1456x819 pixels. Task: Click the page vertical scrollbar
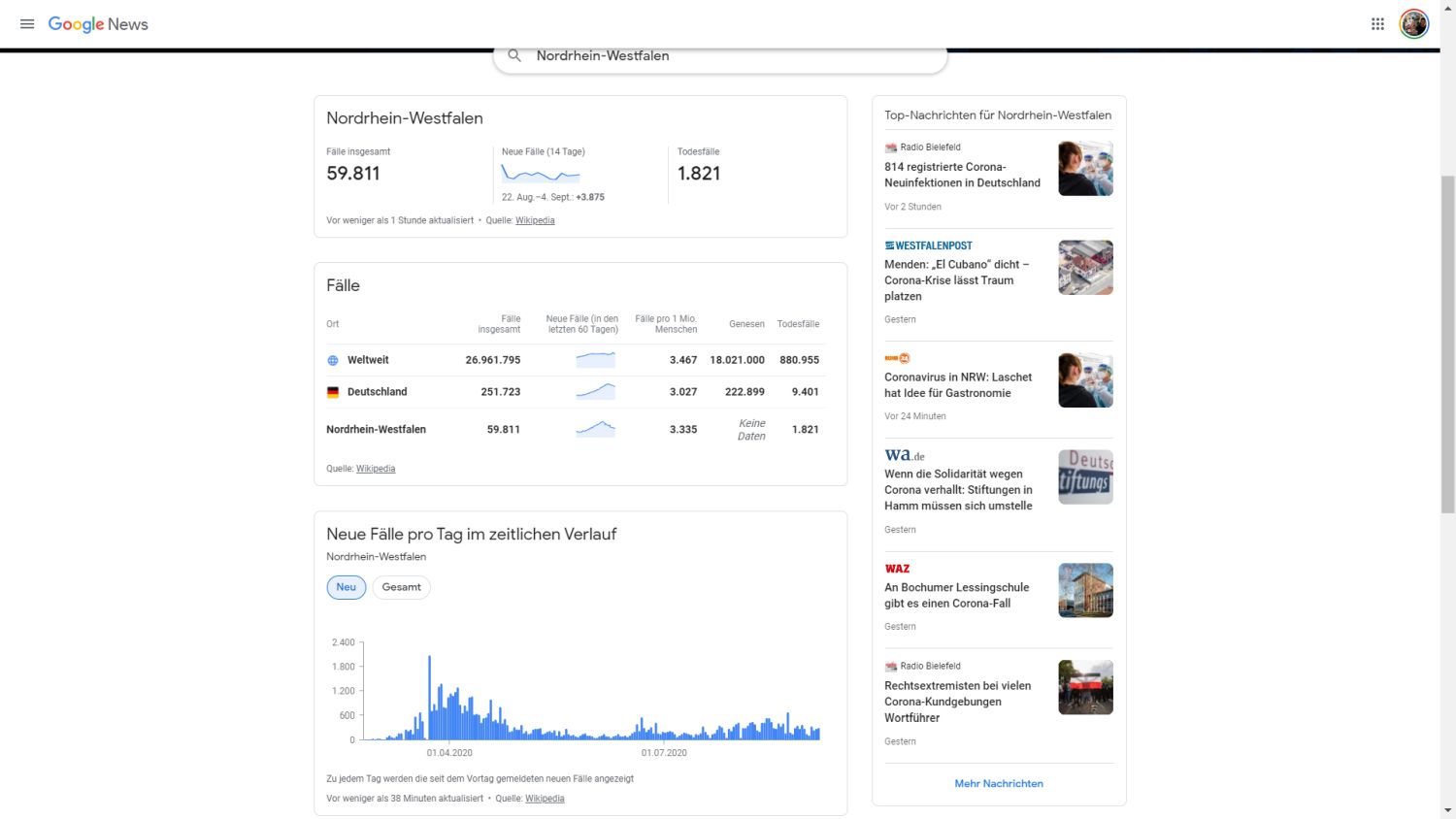(1447, 340)
